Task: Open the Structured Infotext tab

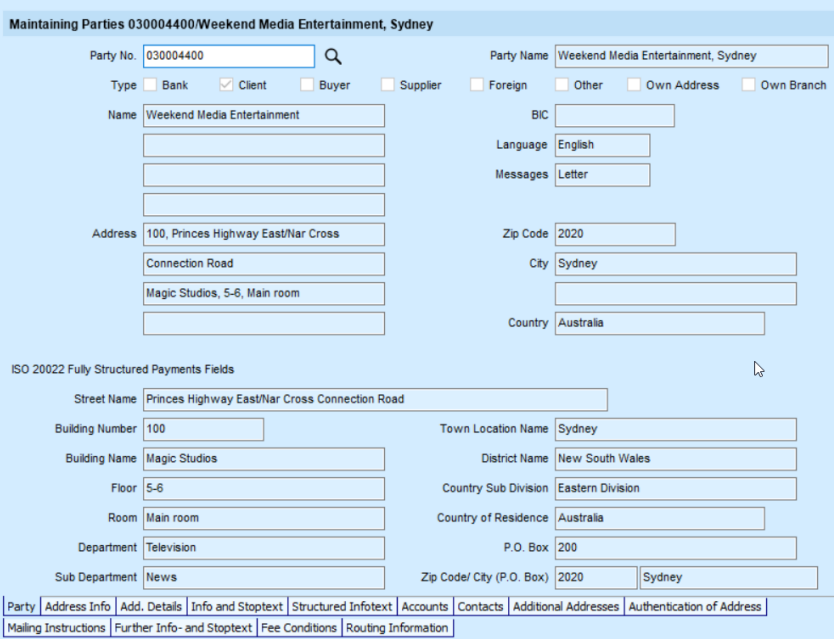Action: pos(342,607)
